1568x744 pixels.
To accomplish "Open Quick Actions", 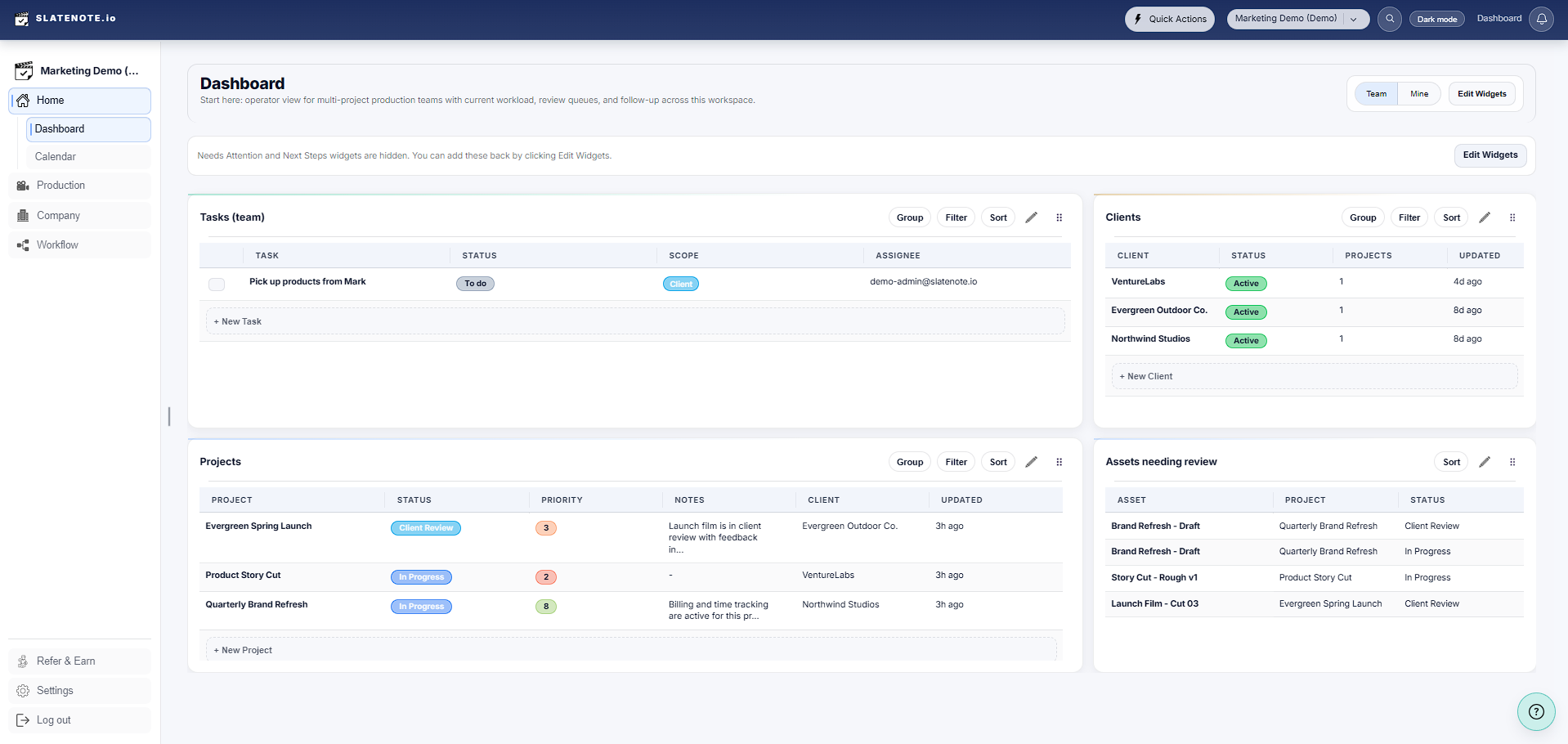I will (1169, 18).
